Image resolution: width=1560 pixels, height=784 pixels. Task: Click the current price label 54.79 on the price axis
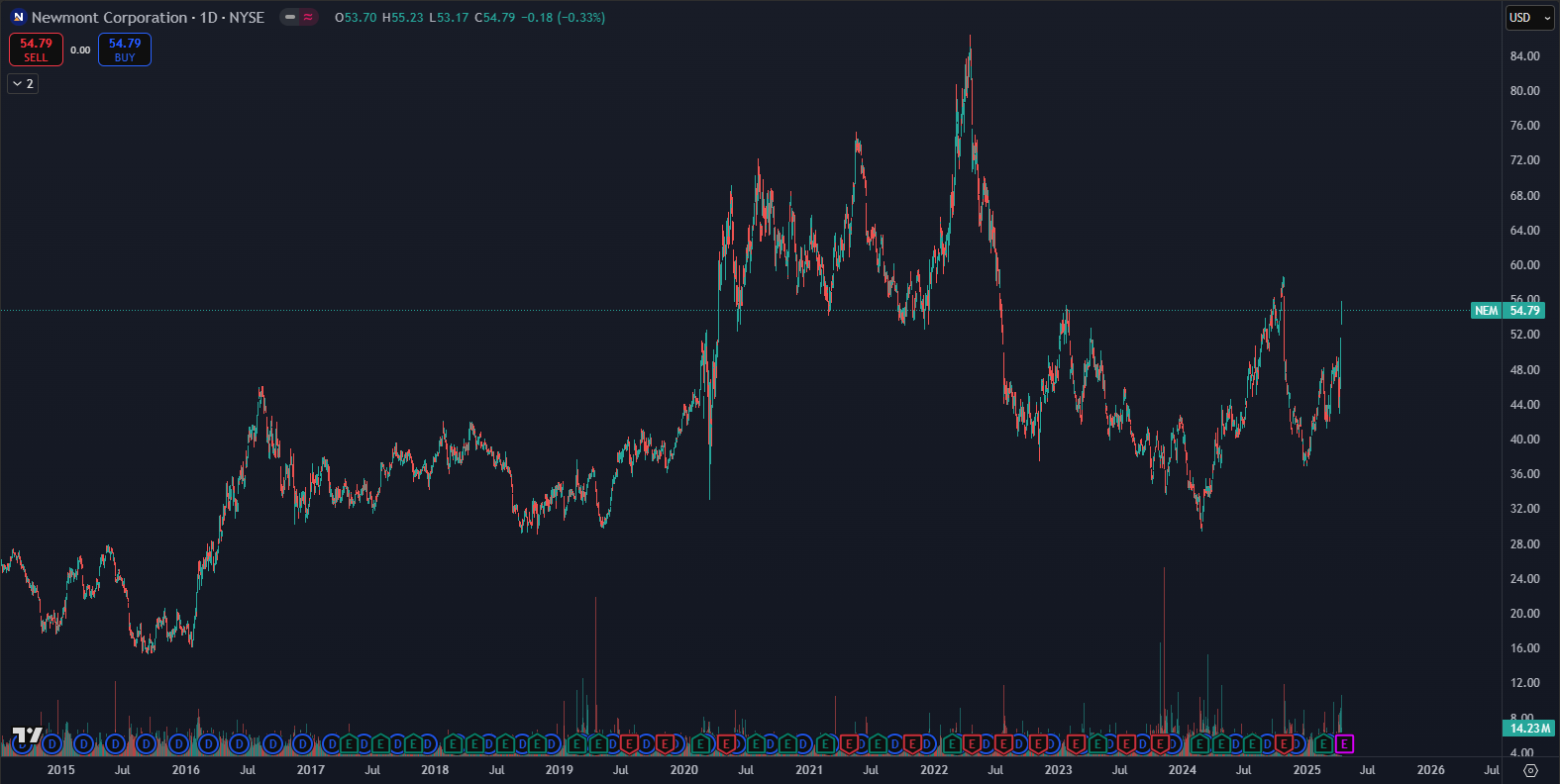[1524, 311]
